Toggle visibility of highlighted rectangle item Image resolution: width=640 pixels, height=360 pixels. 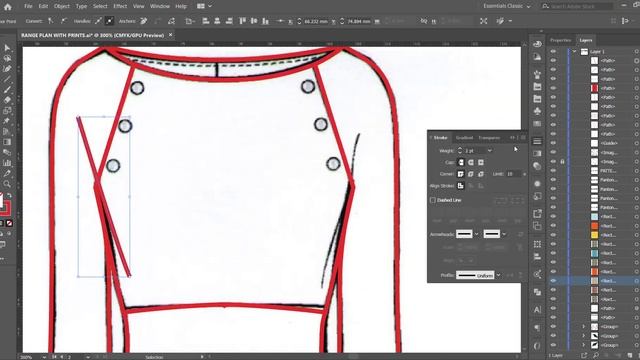[x=553, y=281]
